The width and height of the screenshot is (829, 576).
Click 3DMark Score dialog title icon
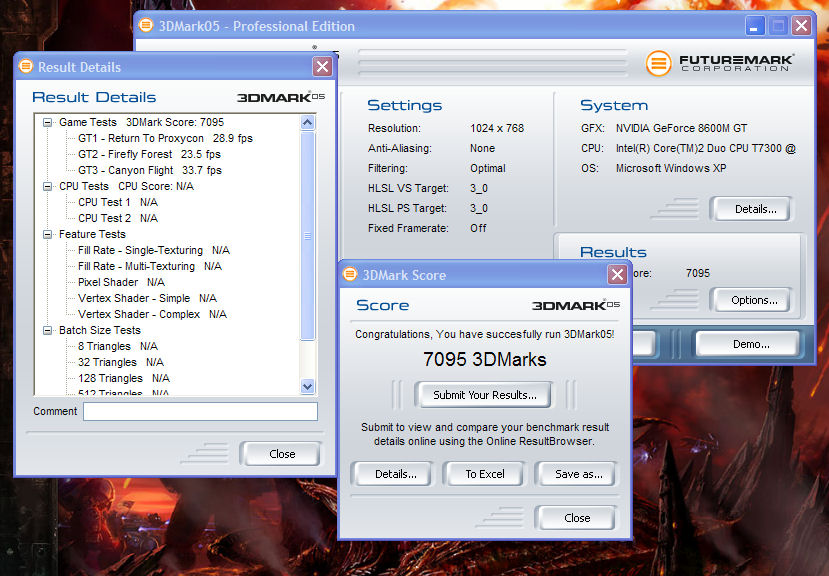[x=349, y=275]
